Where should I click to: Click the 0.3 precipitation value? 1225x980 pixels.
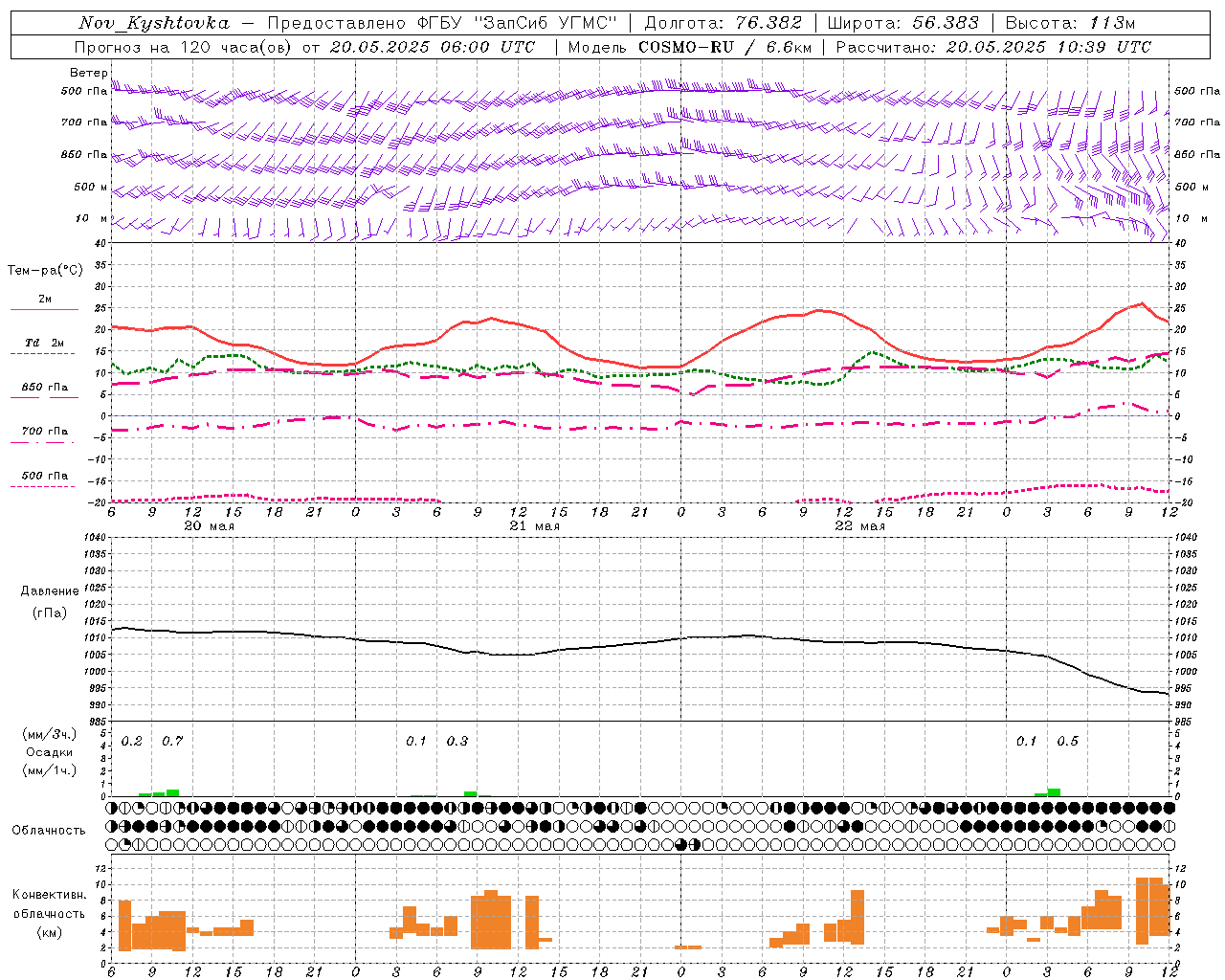pyautogui.click(x=457, y=742)
